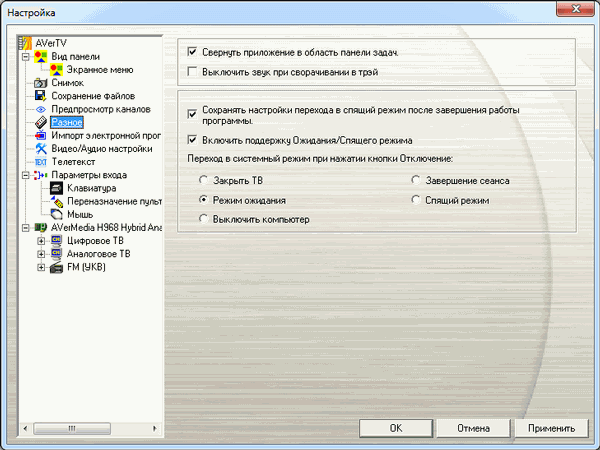Image resolution: width=600 pixels, height=450 pixels.
Task: Click the Телетекст TEXT icon
Action: [41, 162]
